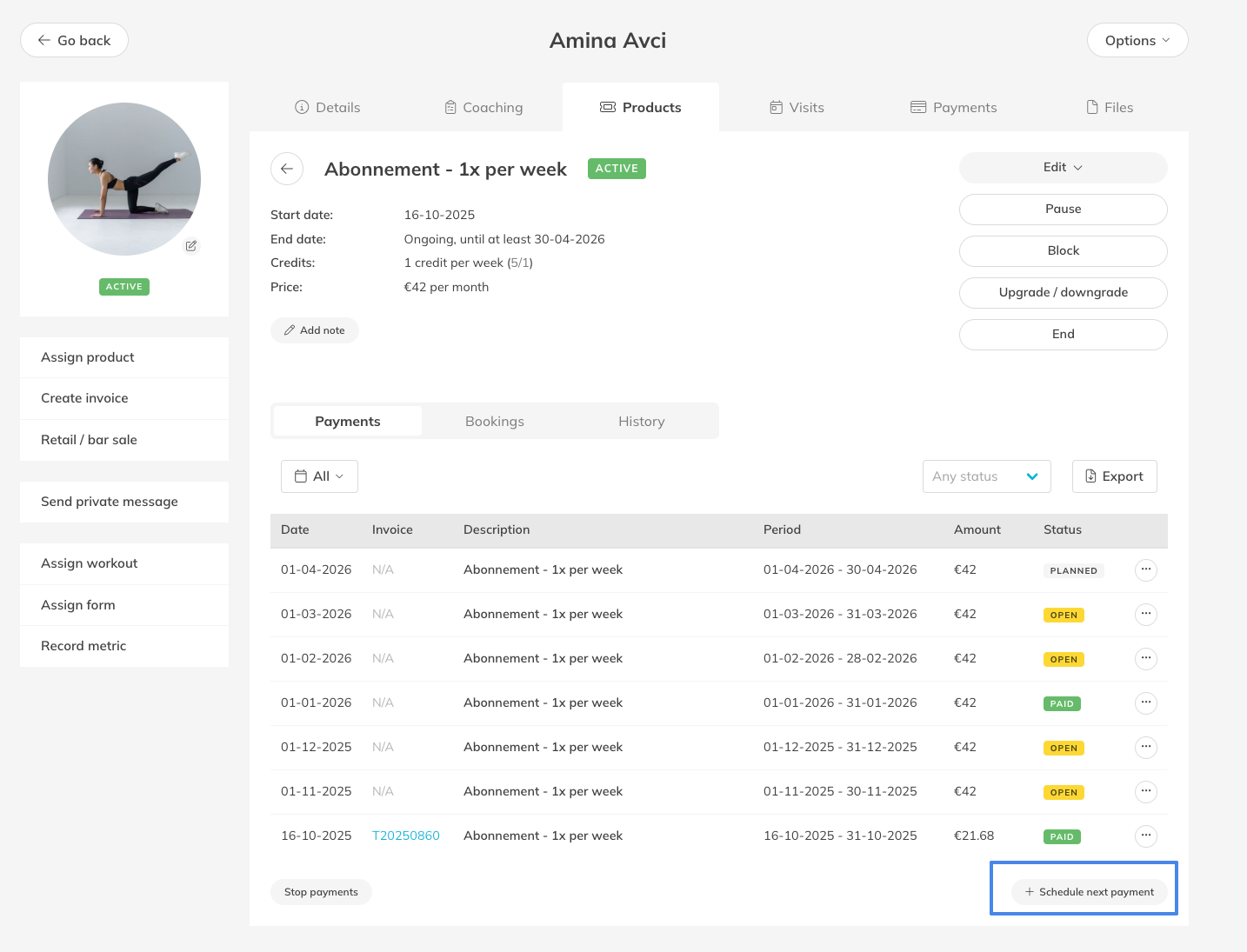Open invoice T20250860 link
The image size is (1247, 952).
405,835
